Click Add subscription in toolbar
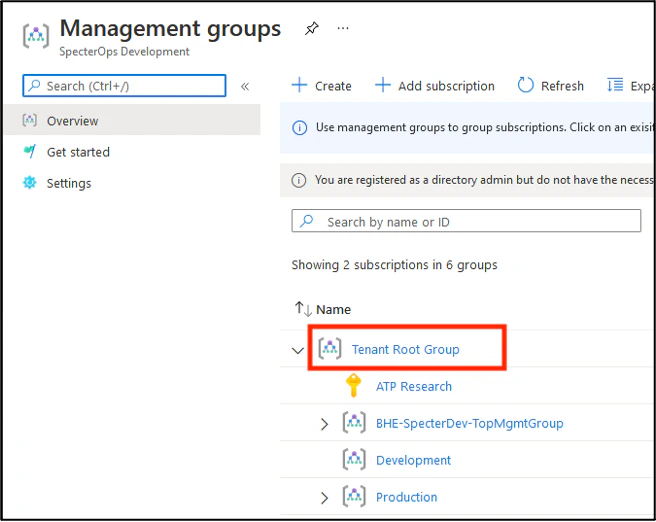656x522 pixels. click(x=434, y=86)
